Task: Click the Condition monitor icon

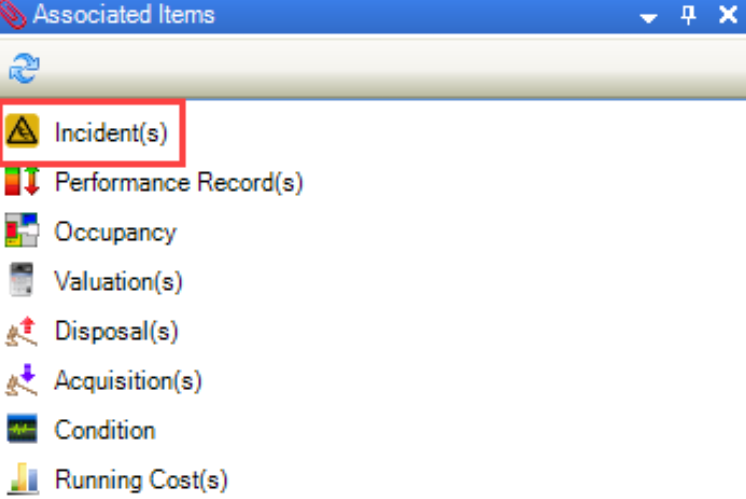Action: coord(22,430)
